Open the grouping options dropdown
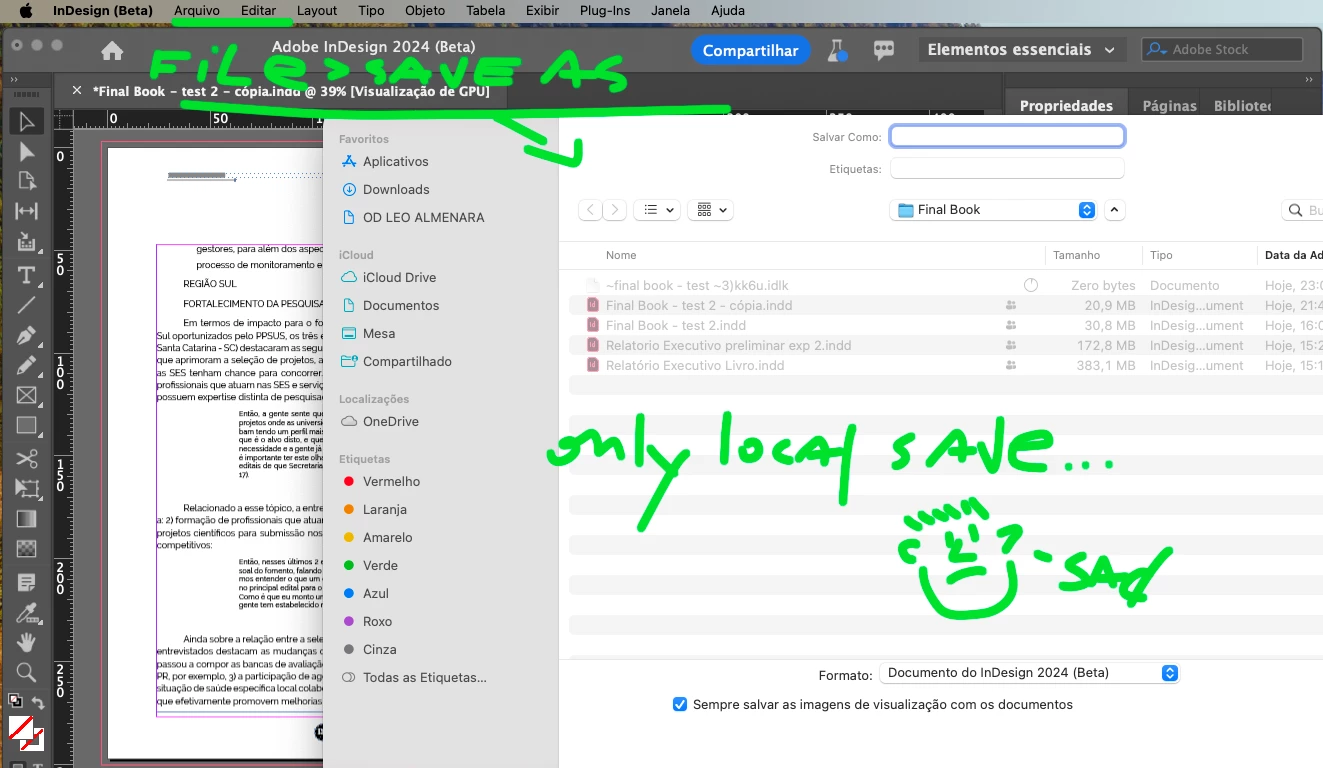The width and height of the screenshot is (1323, 768). (711, 210)
